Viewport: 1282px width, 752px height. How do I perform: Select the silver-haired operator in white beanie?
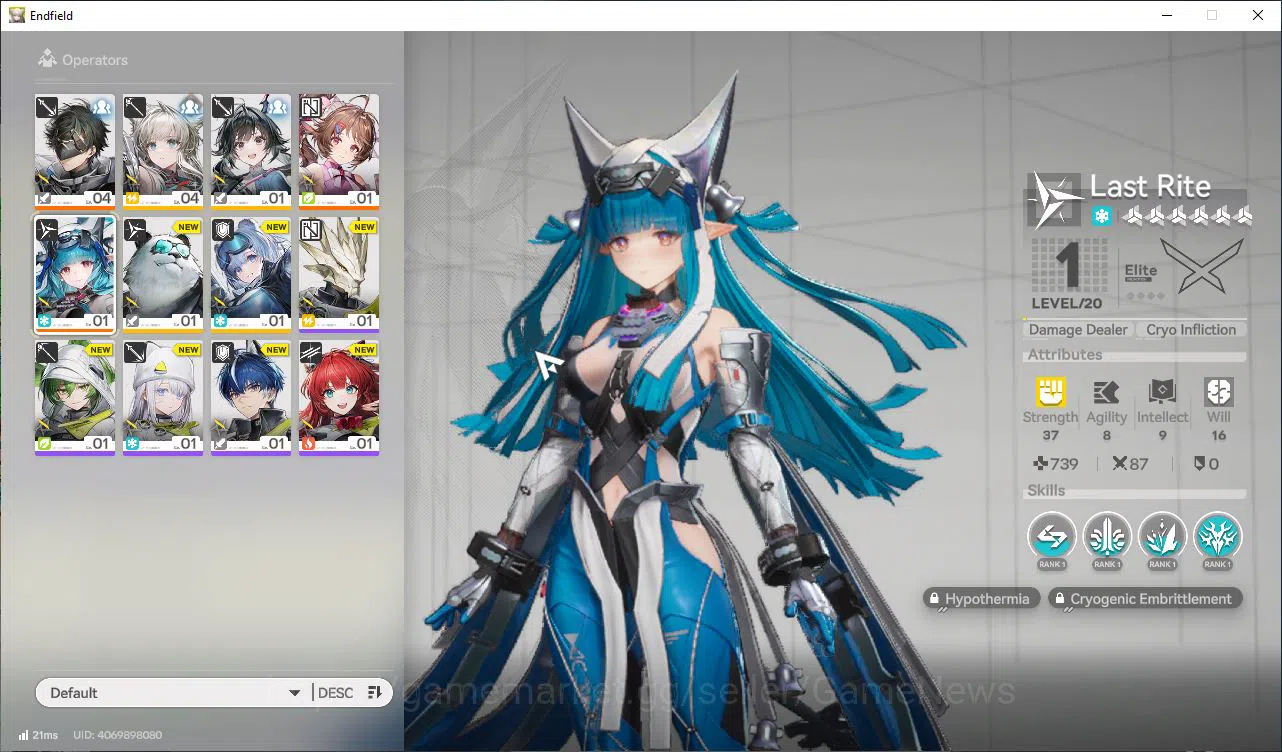click(x=163, y=398)
